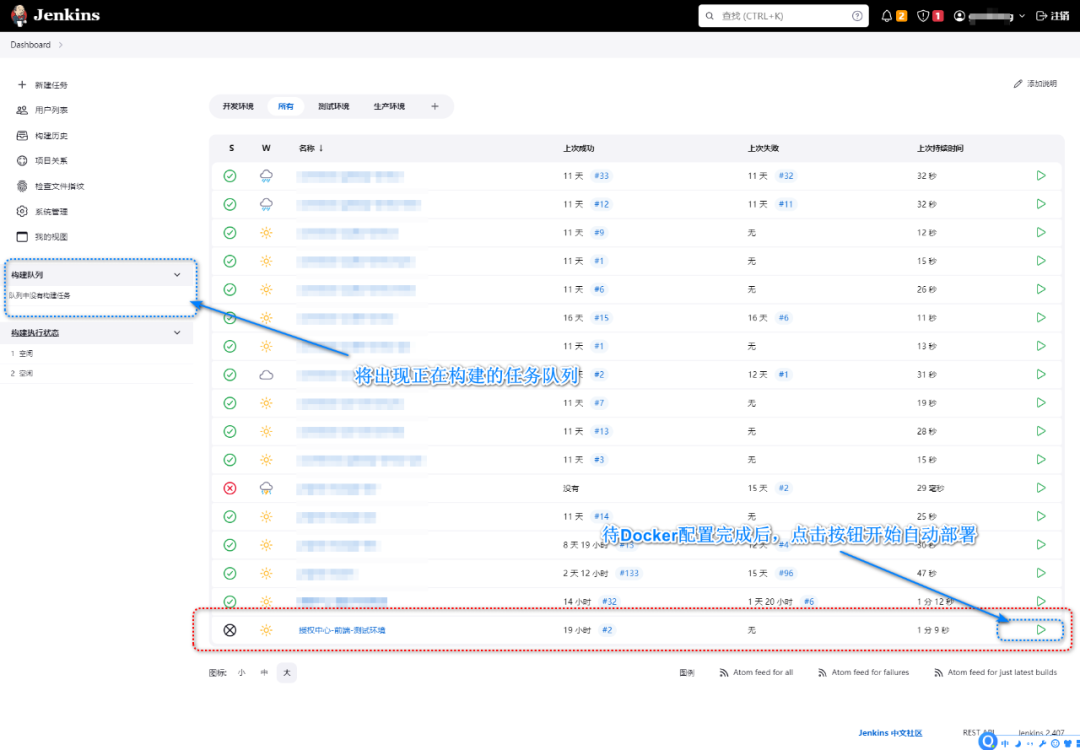The image size is (1080, 750).
Task: Start build in row with success #12
Action: [x=1041, y=204]
